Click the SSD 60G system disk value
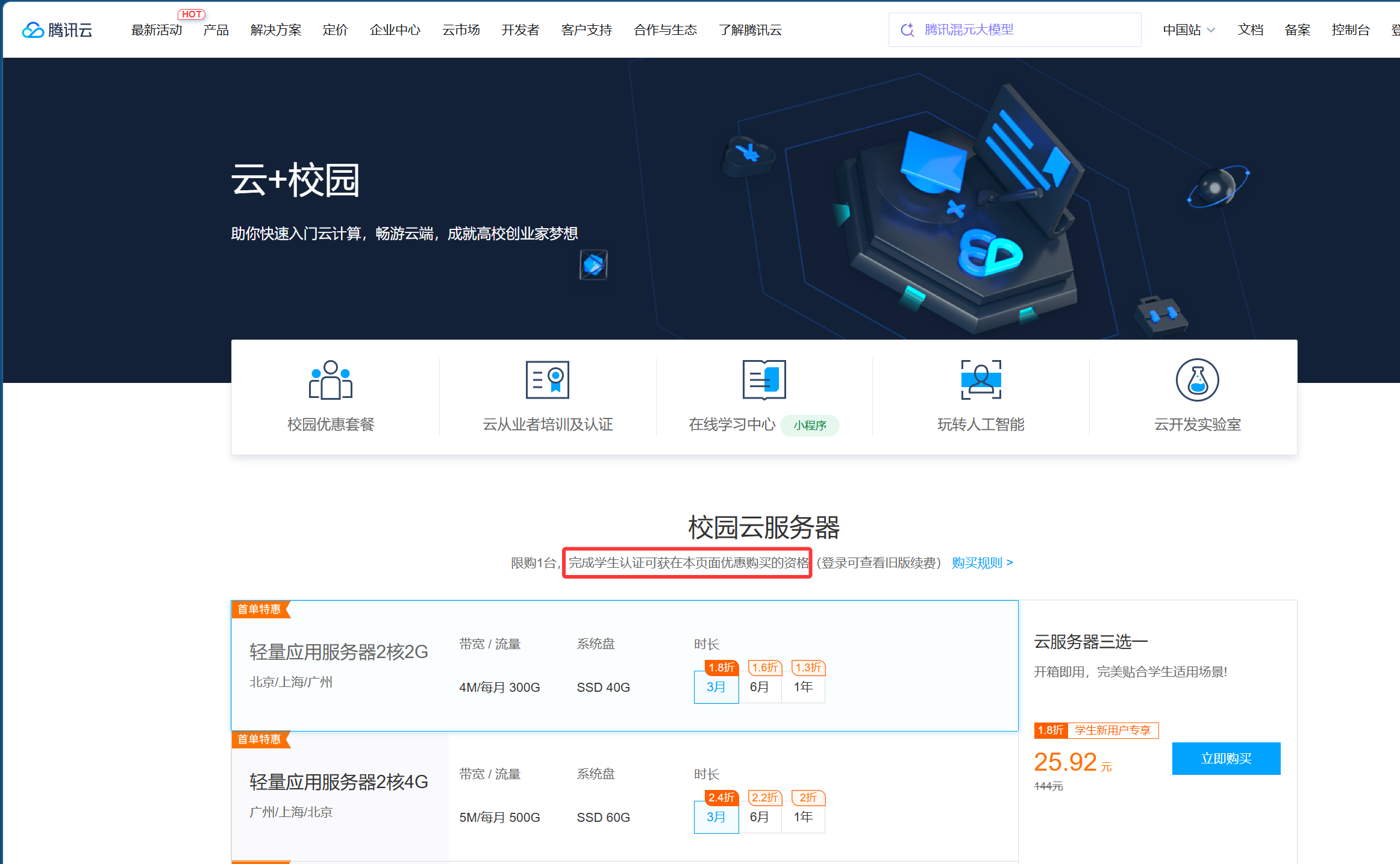Image resolution: width=1400 pixels, height=864 pixels. pos(603,817)
